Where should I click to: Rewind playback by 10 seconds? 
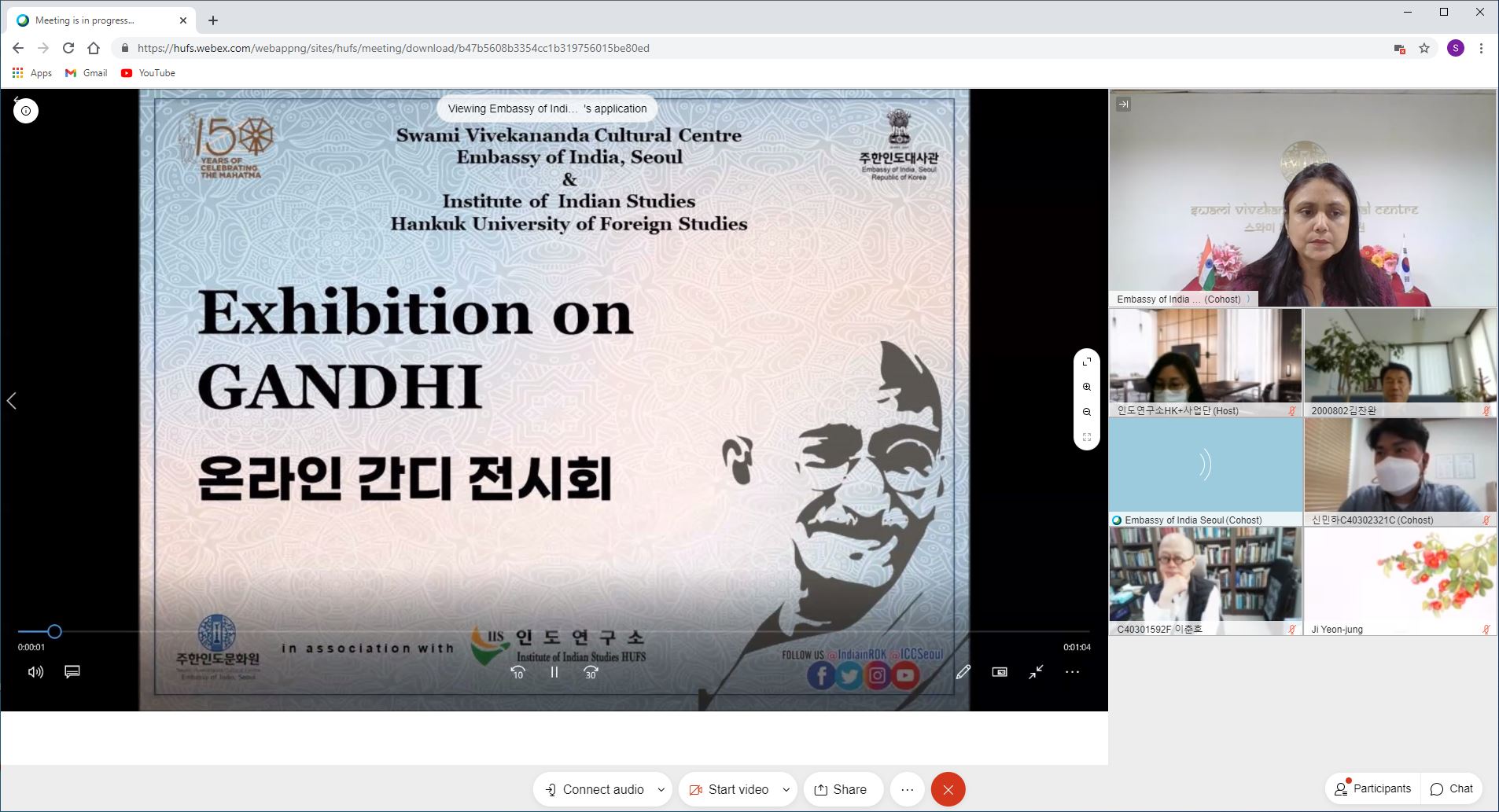pos(517,672)
